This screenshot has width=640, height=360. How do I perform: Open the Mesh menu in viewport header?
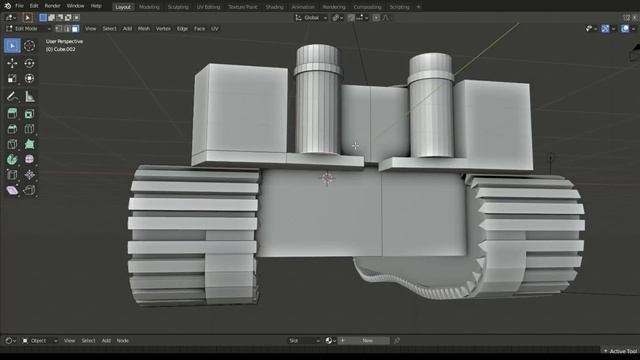(x=144, y=29)
